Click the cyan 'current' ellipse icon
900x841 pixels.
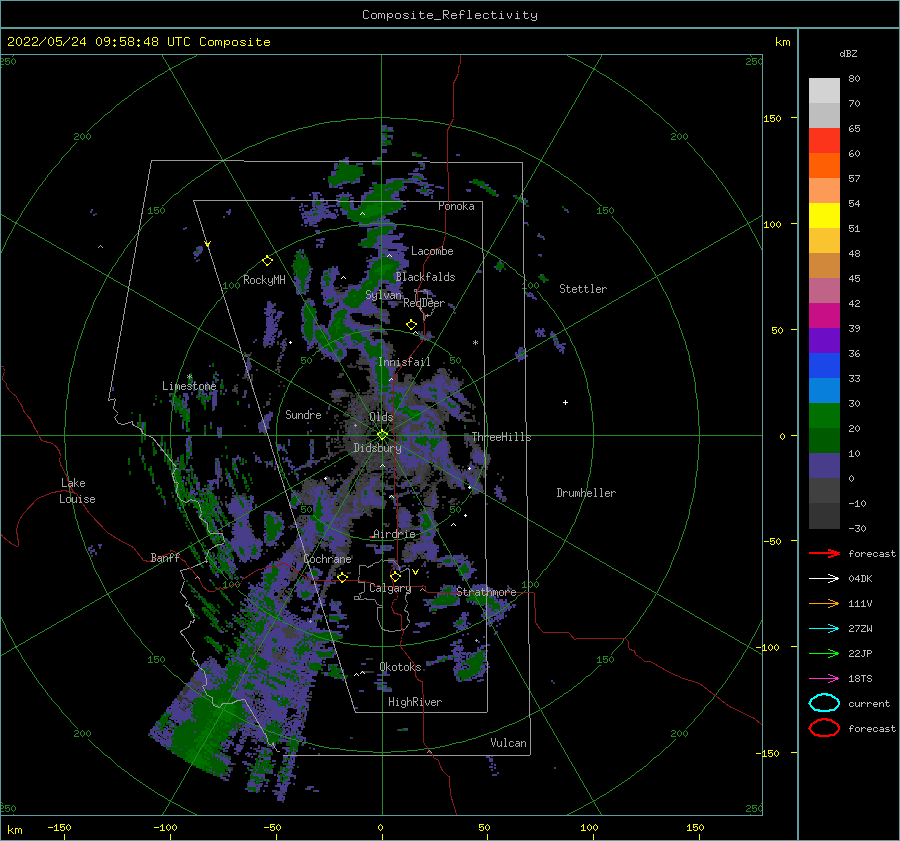(824, 703)
